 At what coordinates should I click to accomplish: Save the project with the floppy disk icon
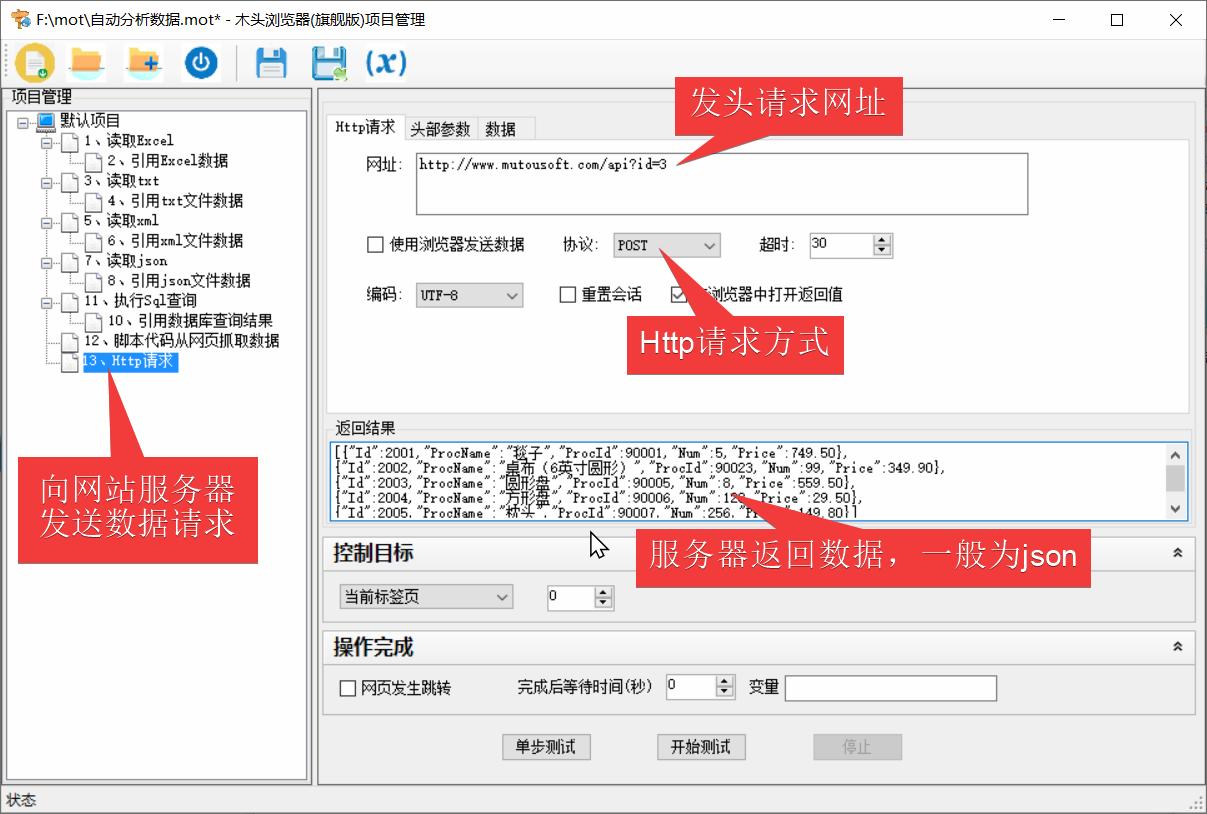click(269, 62)
